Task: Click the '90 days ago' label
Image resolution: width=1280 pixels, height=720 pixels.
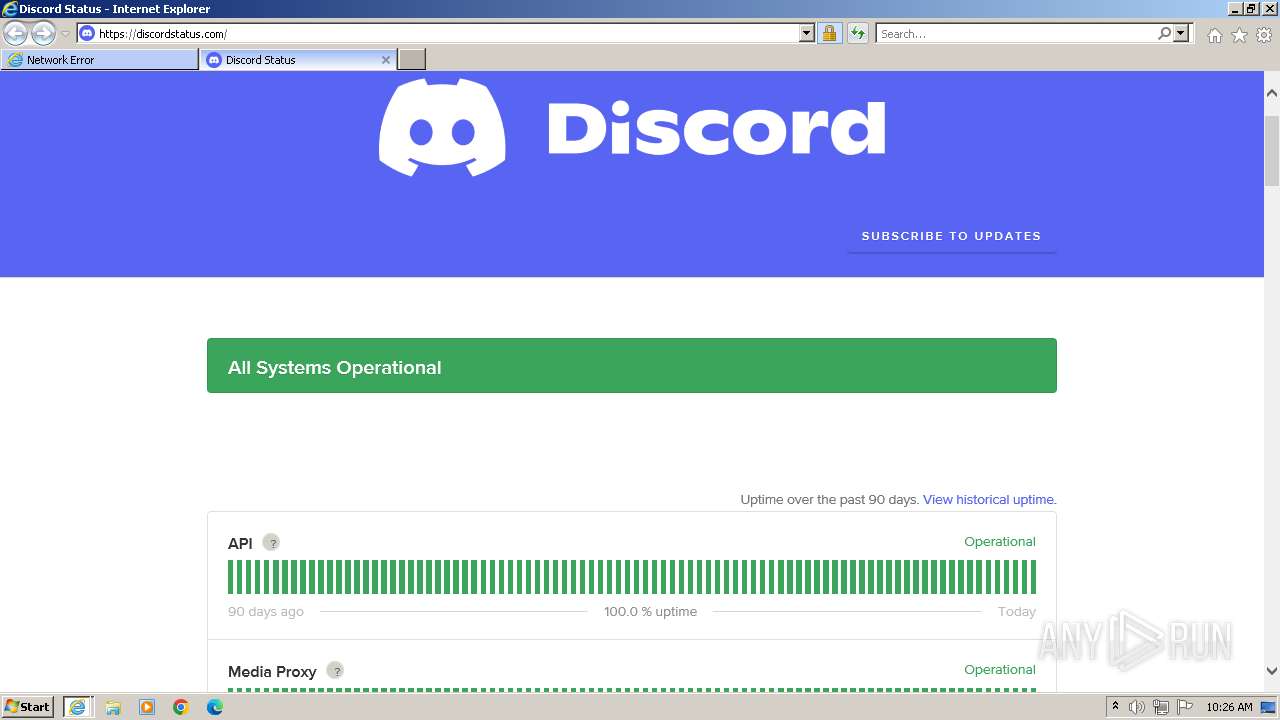Action: (266, 611)
